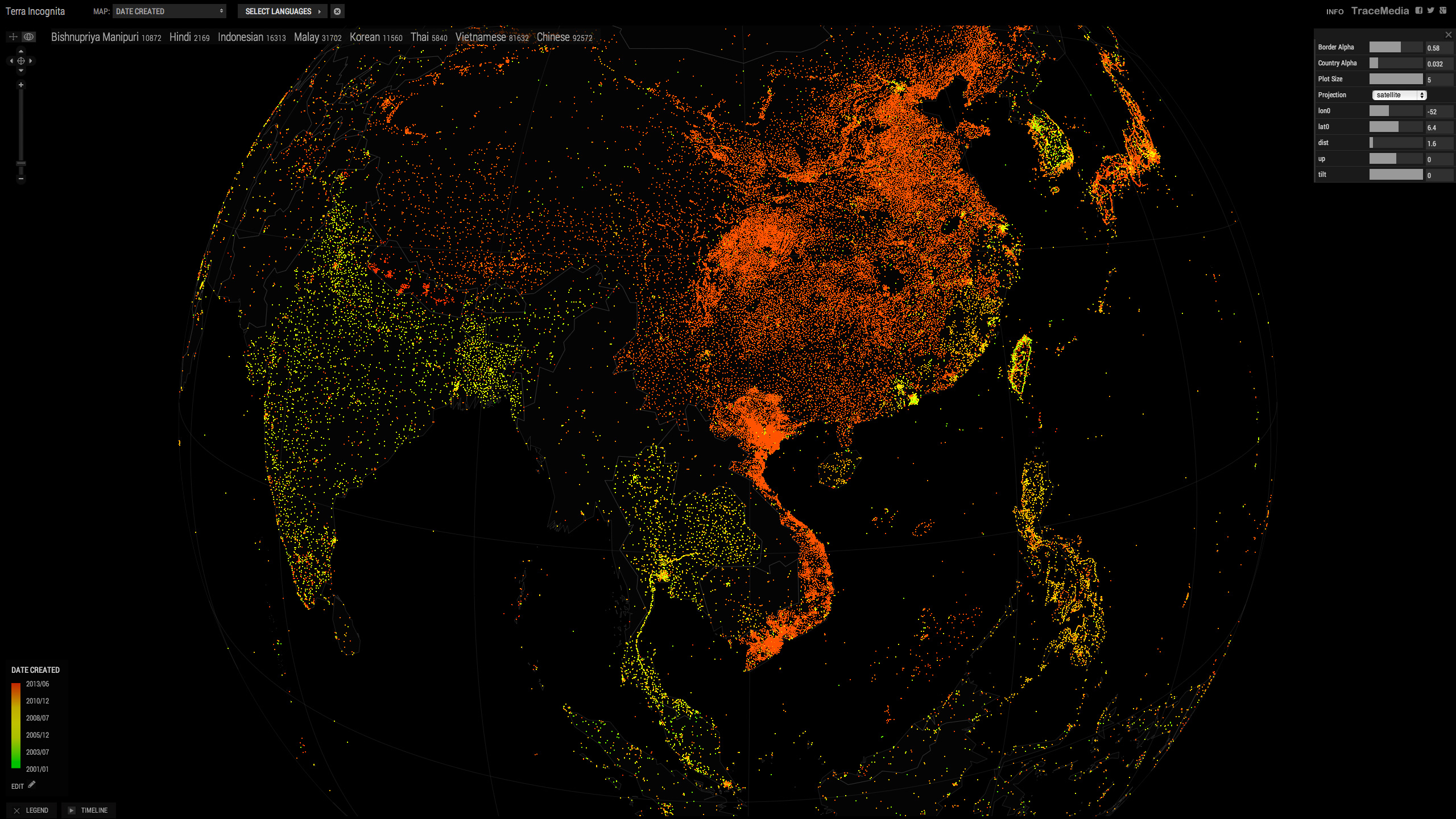Zoom in with the plus button
1456x819 pixels.
(21, 85)
